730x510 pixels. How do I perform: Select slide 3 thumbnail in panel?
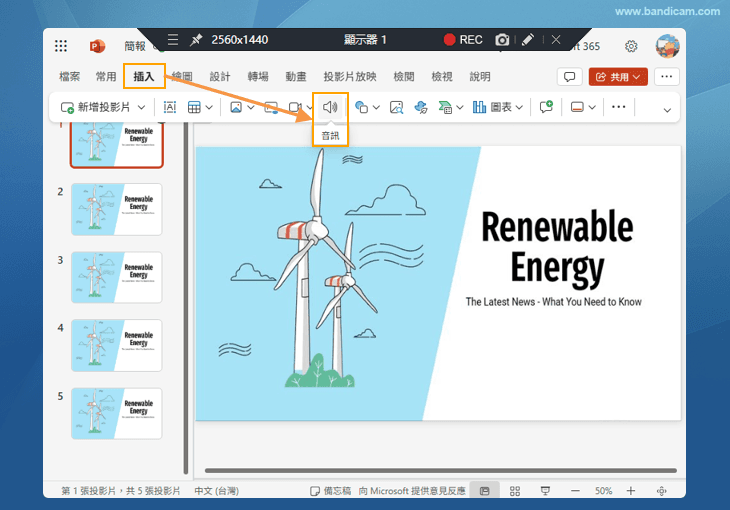pyautogui.click(x=116, y=277)
